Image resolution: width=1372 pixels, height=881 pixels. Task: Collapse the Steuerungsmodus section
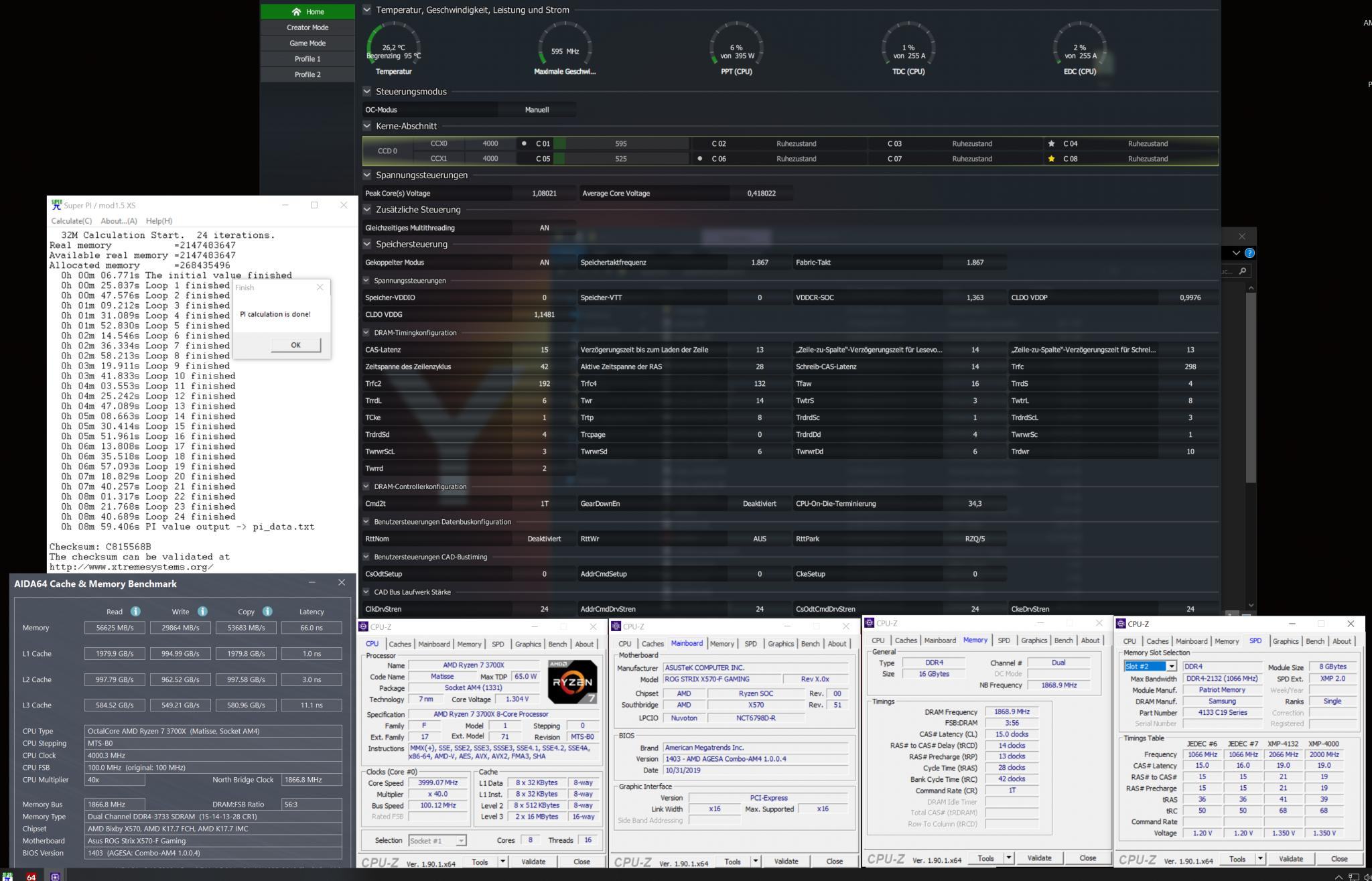click(366, 92)
